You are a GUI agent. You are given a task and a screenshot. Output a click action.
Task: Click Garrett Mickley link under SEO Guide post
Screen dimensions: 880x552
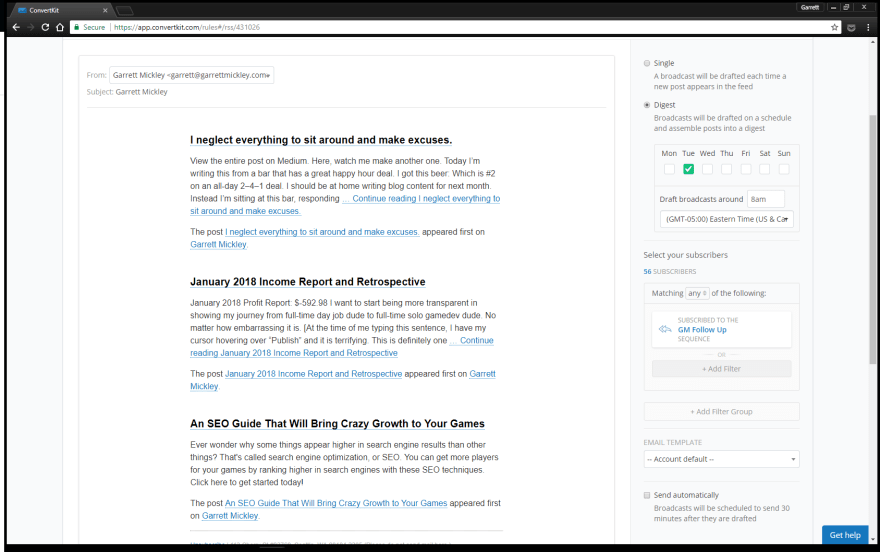point(230,516)
